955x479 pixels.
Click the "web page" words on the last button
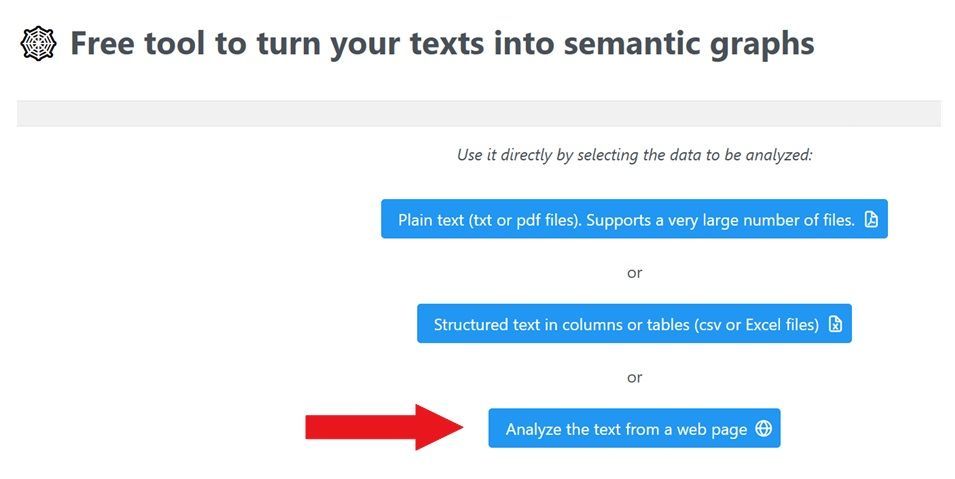tap(711, 430)
